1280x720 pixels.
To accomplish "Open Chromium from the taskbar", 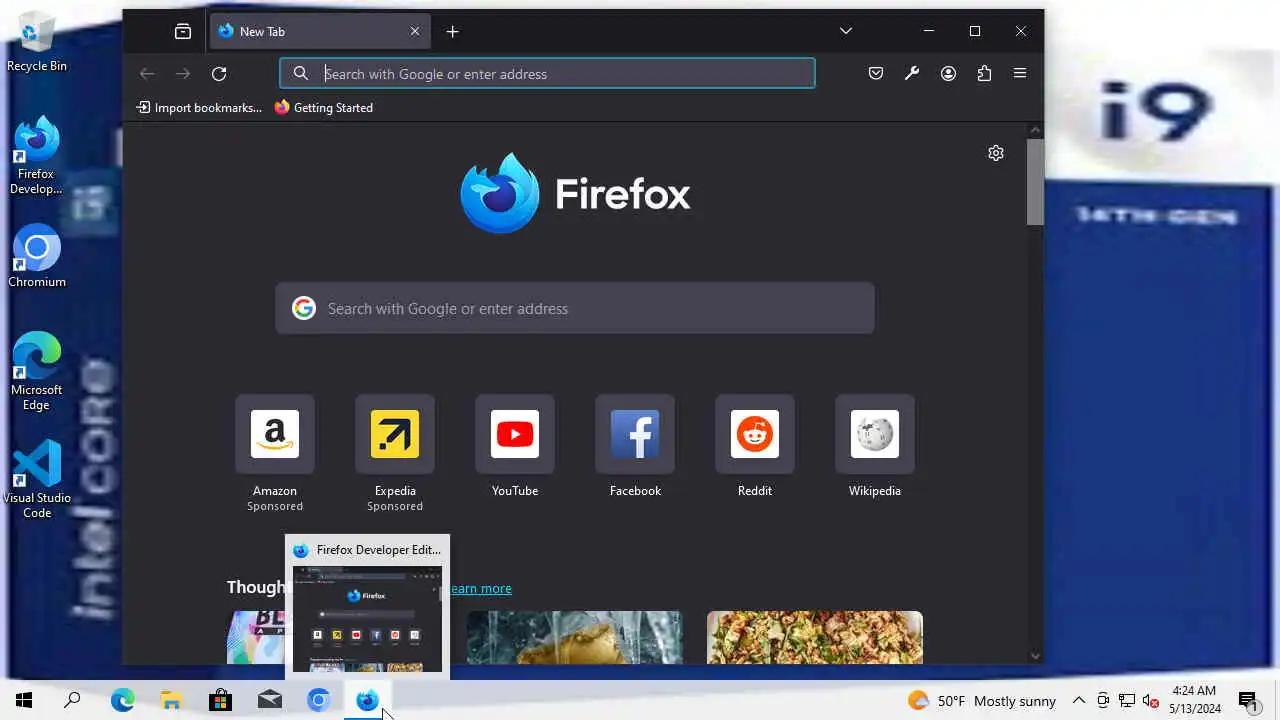I will click(318, 700).
